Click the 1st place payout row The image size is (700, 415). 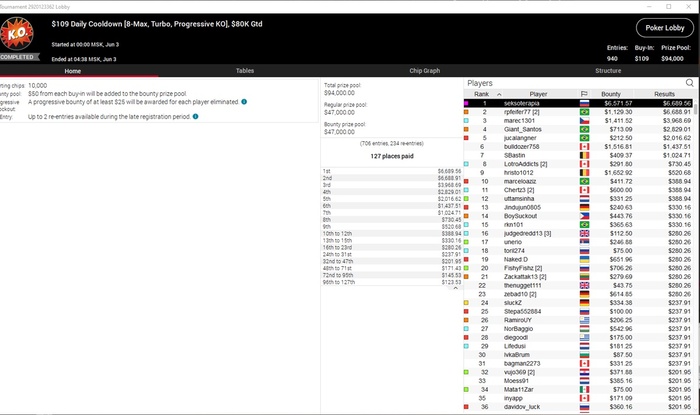(x=392, y=171)
